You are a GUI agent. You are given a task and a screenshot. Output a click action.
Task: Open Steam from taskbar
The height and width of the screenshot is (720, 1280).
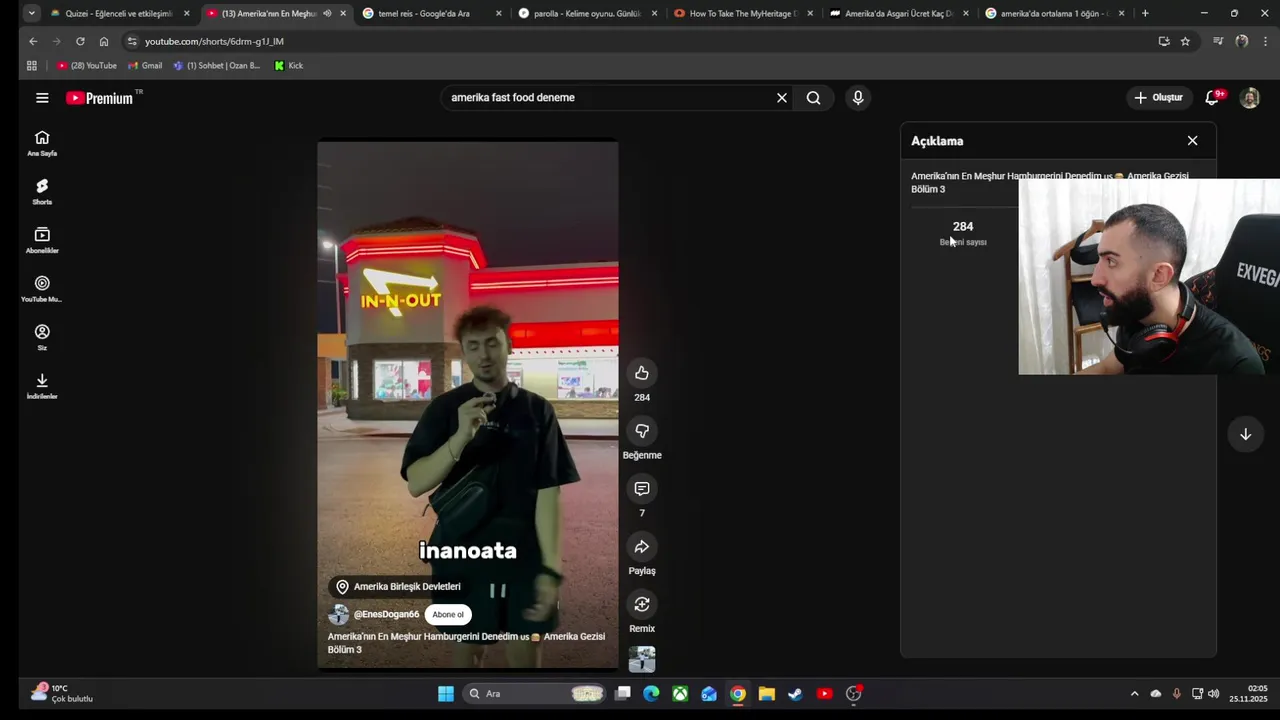(795, 693)
